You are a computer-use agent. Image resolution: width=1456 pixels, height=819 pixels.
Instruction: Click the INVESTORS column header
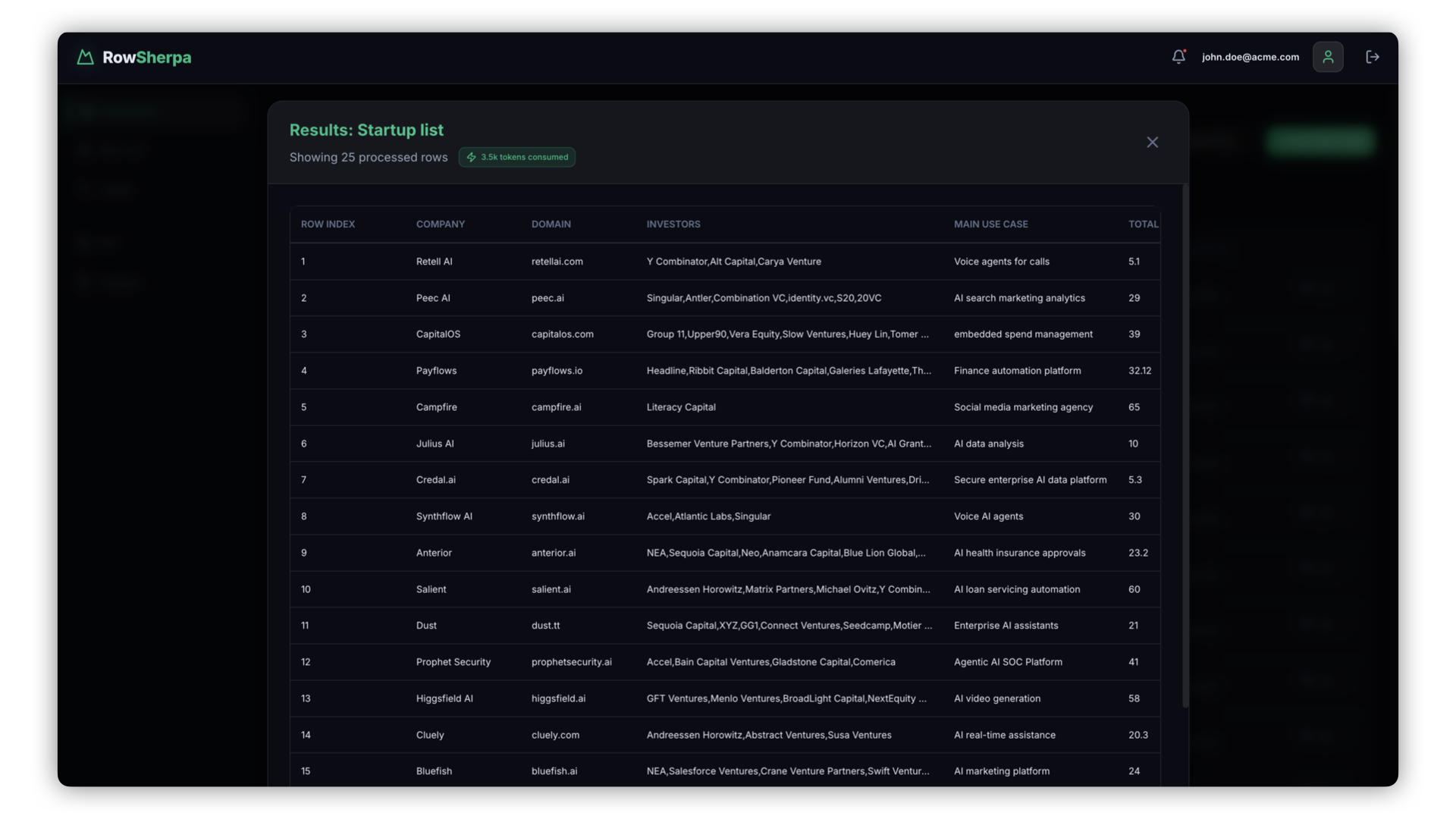click(x=673, y=224)
